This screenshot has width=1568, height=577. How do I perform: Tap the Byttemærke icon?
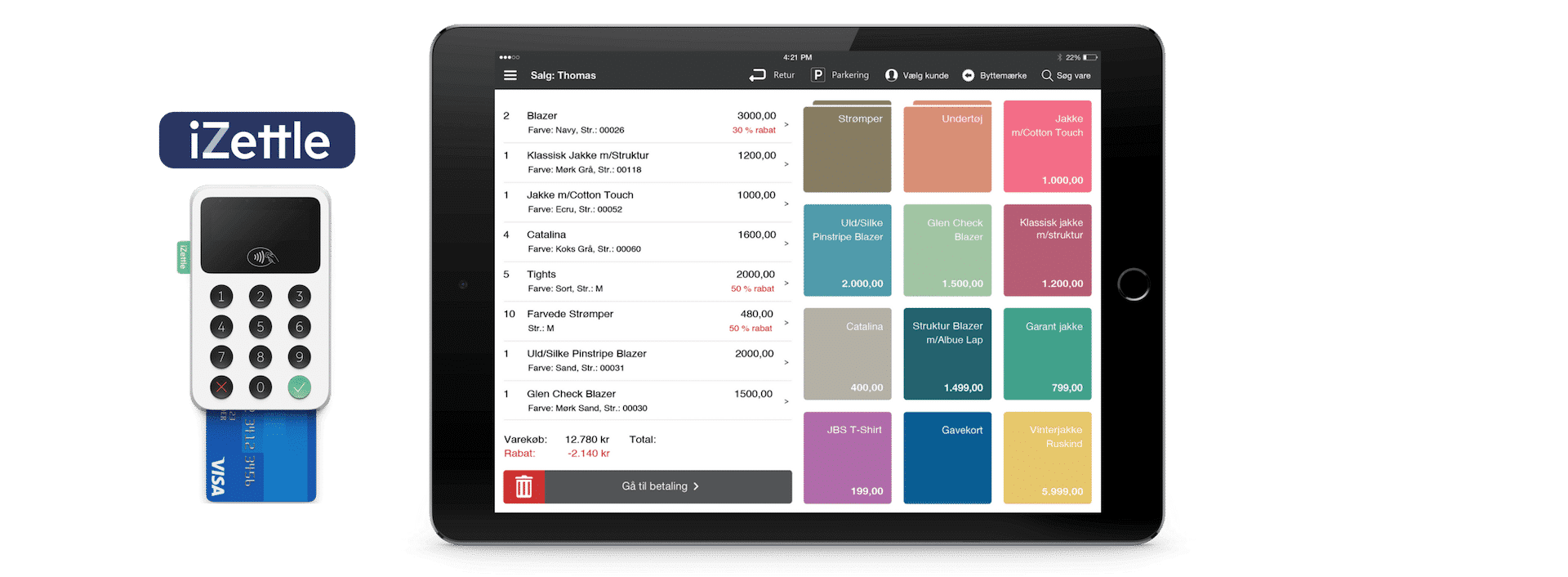968,75
